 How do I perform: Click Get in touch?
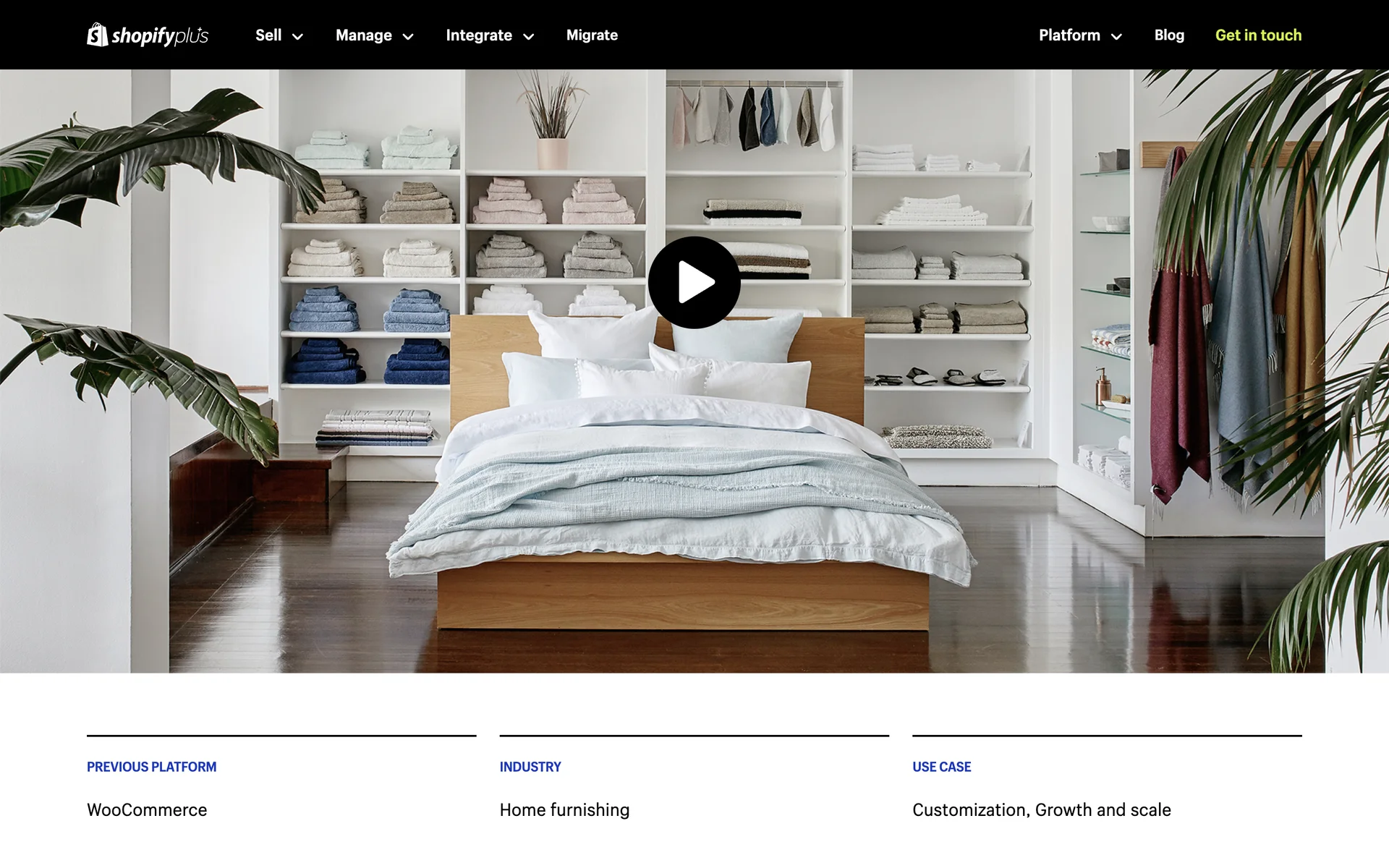pos(1258,35)
